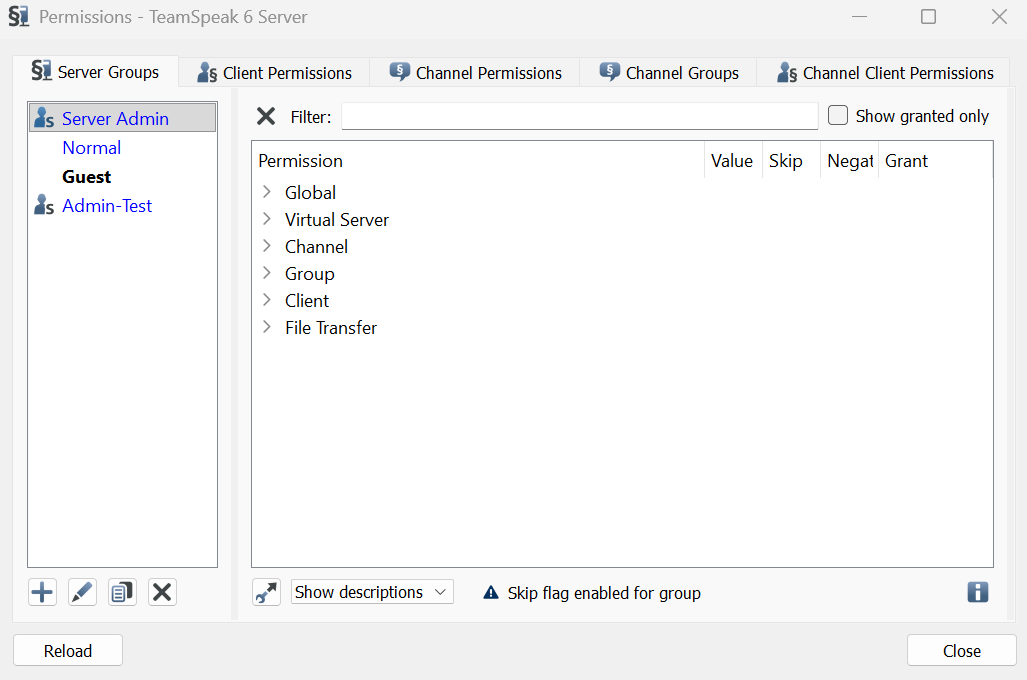Viewport: 1027px width, 680px height.
Task: Click the Virtual Server category label
Action: point(337,219)
